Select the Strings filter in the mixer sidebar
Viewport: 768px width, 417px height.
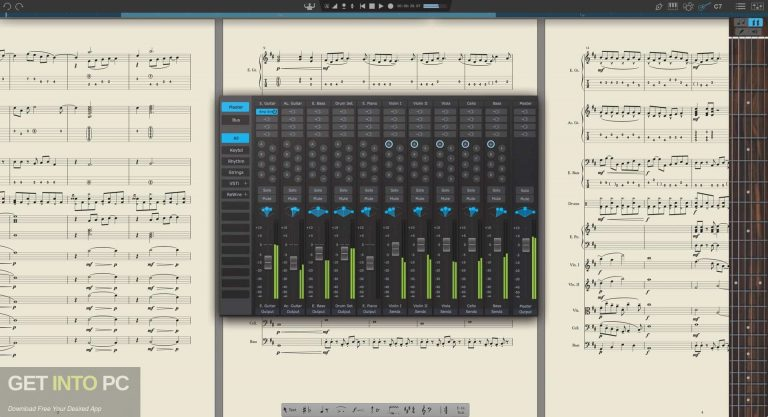[236, 172]
